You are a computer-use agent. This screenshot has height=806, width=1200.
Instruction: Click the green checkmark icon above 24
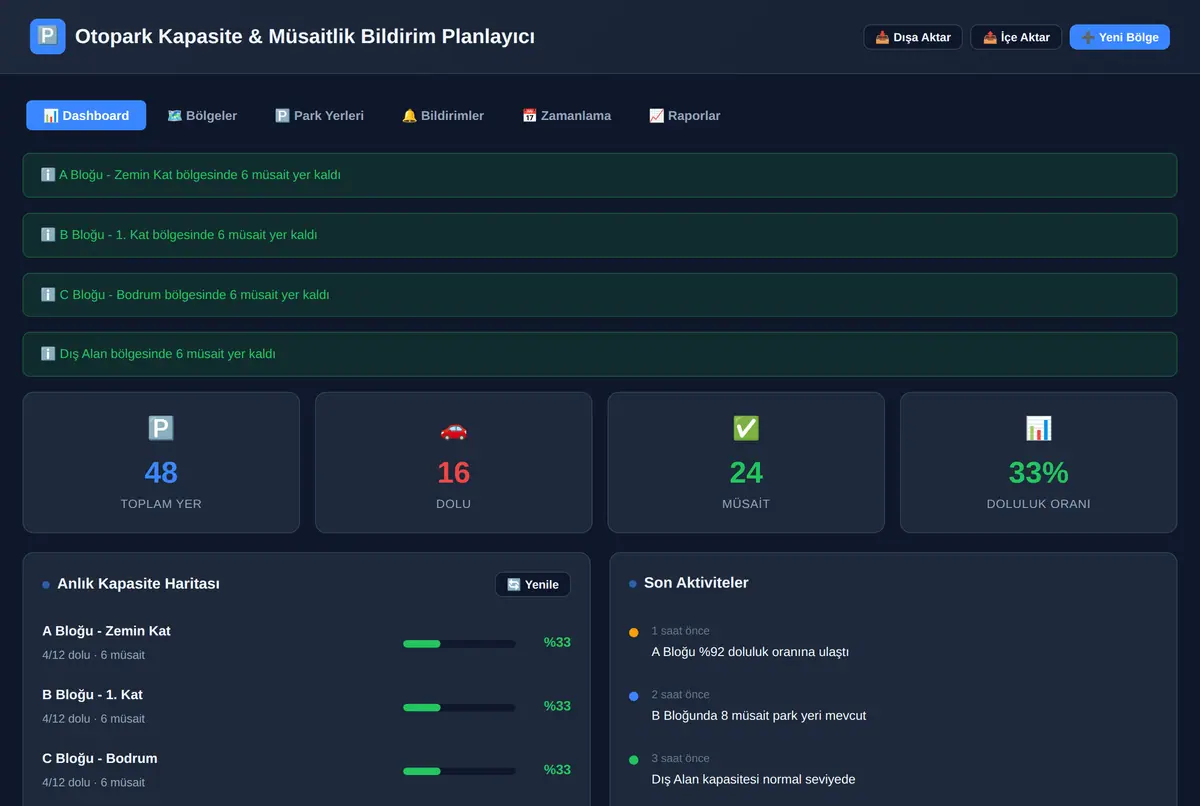[746, 429]
